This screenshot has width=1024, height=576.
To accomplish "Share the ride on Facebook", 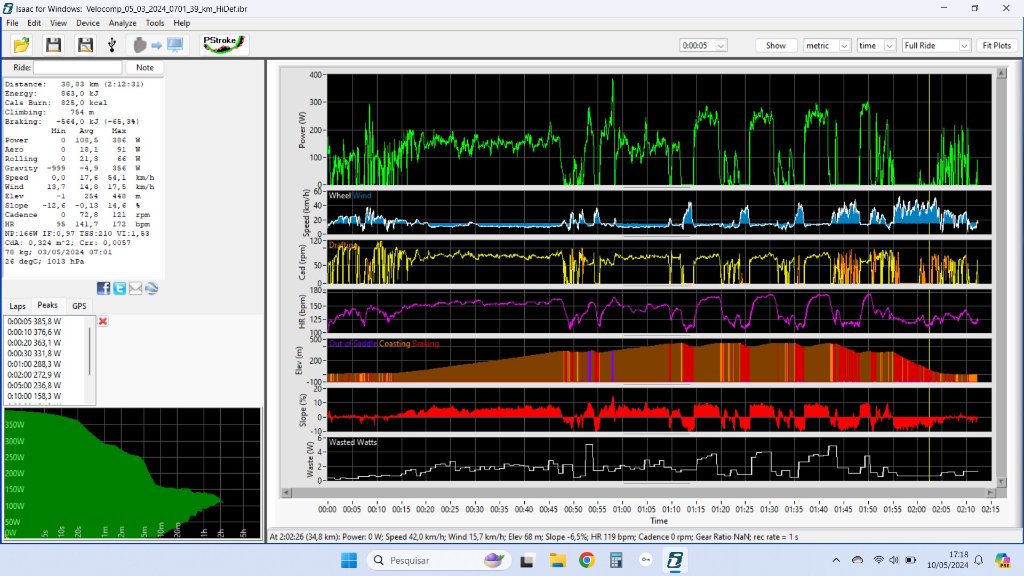I will coord(104,289).
